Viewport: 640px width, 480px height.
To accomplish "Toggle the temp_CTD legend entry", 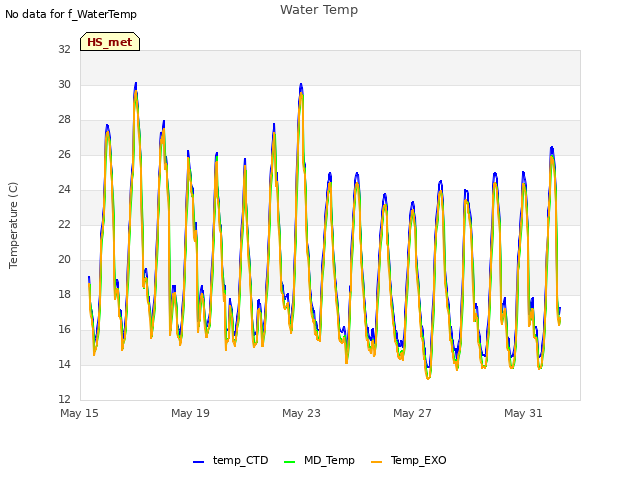I will (231, 460).
